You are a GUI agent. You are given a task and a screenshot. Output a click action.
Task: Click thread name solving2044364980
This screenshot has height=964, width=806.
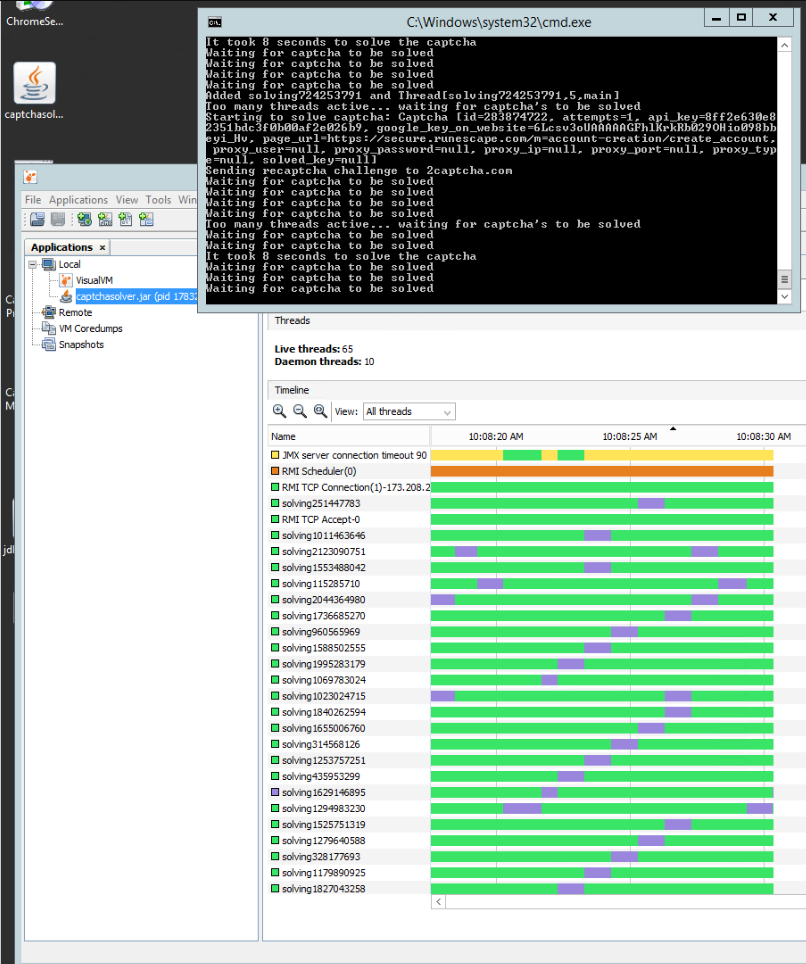tap(323, 599)
